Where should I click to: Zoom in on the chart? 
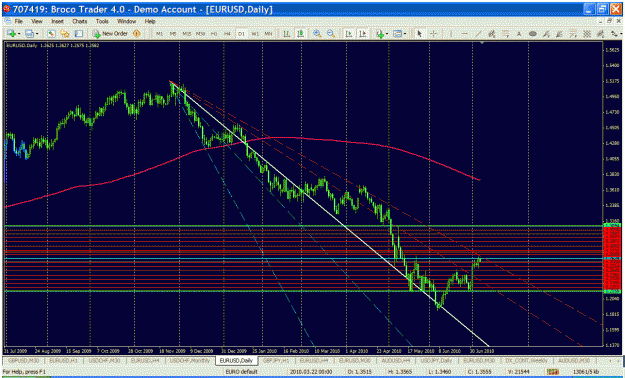(317, 34)
